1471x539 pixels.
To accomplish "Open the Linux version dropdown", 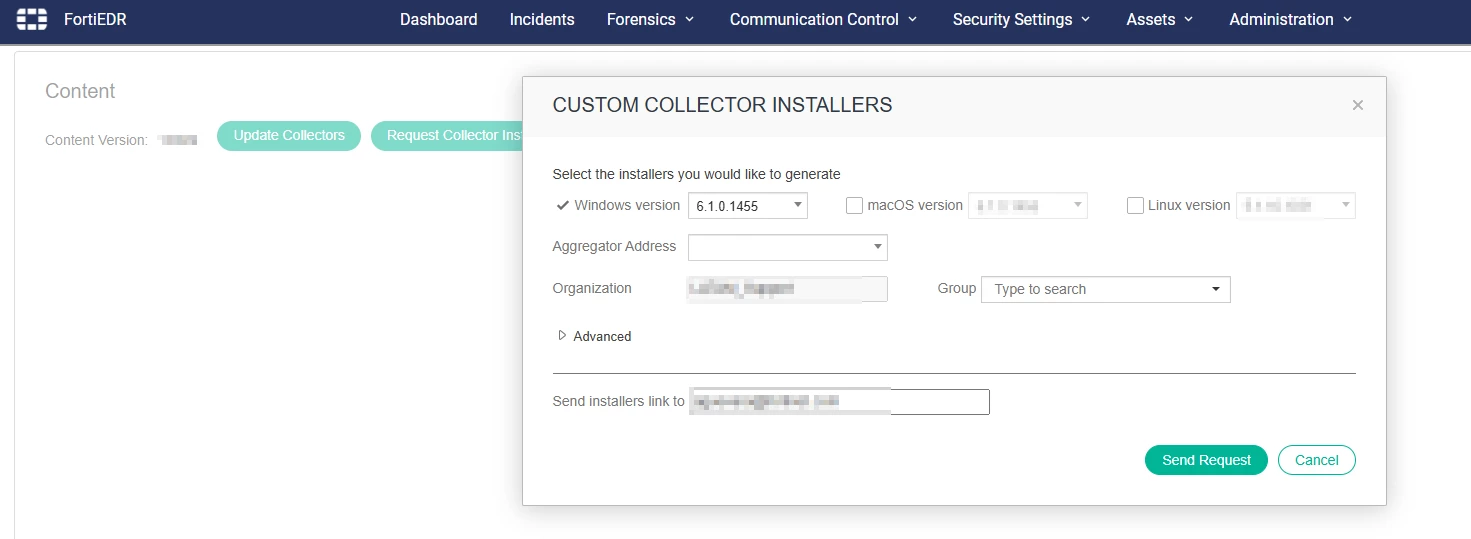I will (1296, 206).
